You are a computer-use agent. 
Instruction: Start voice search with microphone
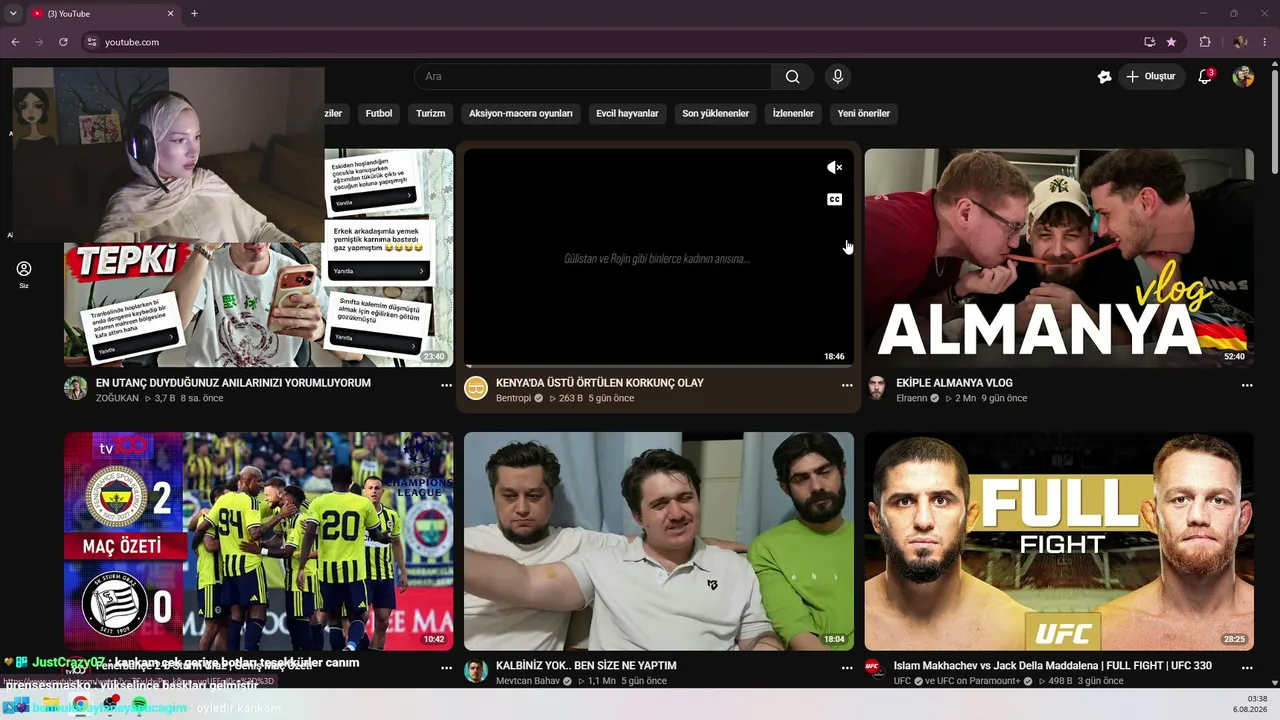(838, 77)
